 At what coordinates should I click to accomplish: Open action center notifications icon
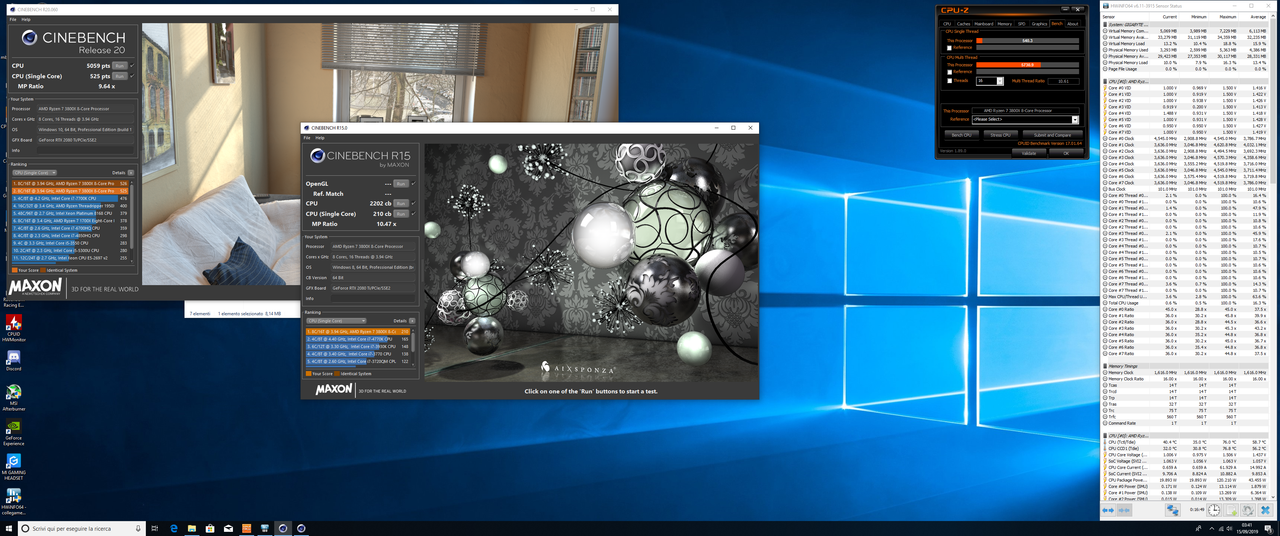click(x=1268, y=528)
